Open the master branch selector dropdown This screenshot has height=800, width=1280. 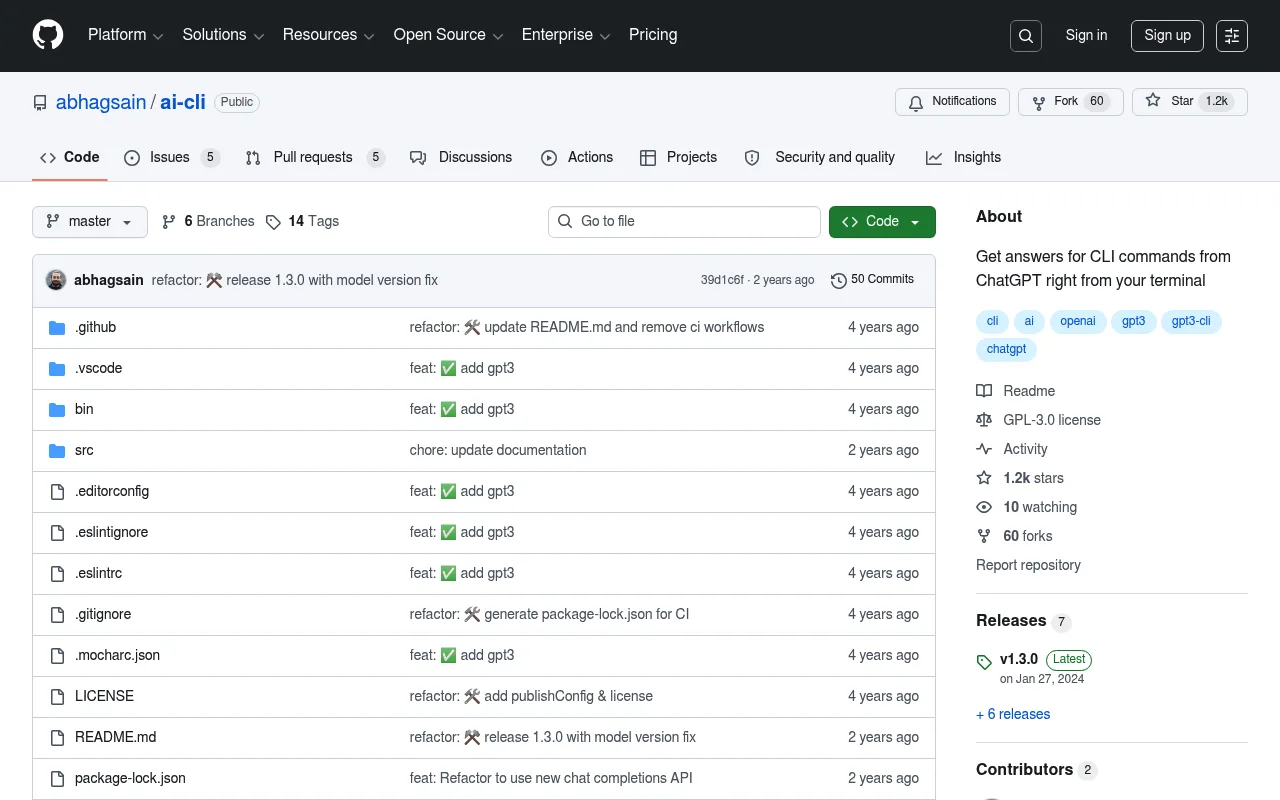tap(90, 222)
